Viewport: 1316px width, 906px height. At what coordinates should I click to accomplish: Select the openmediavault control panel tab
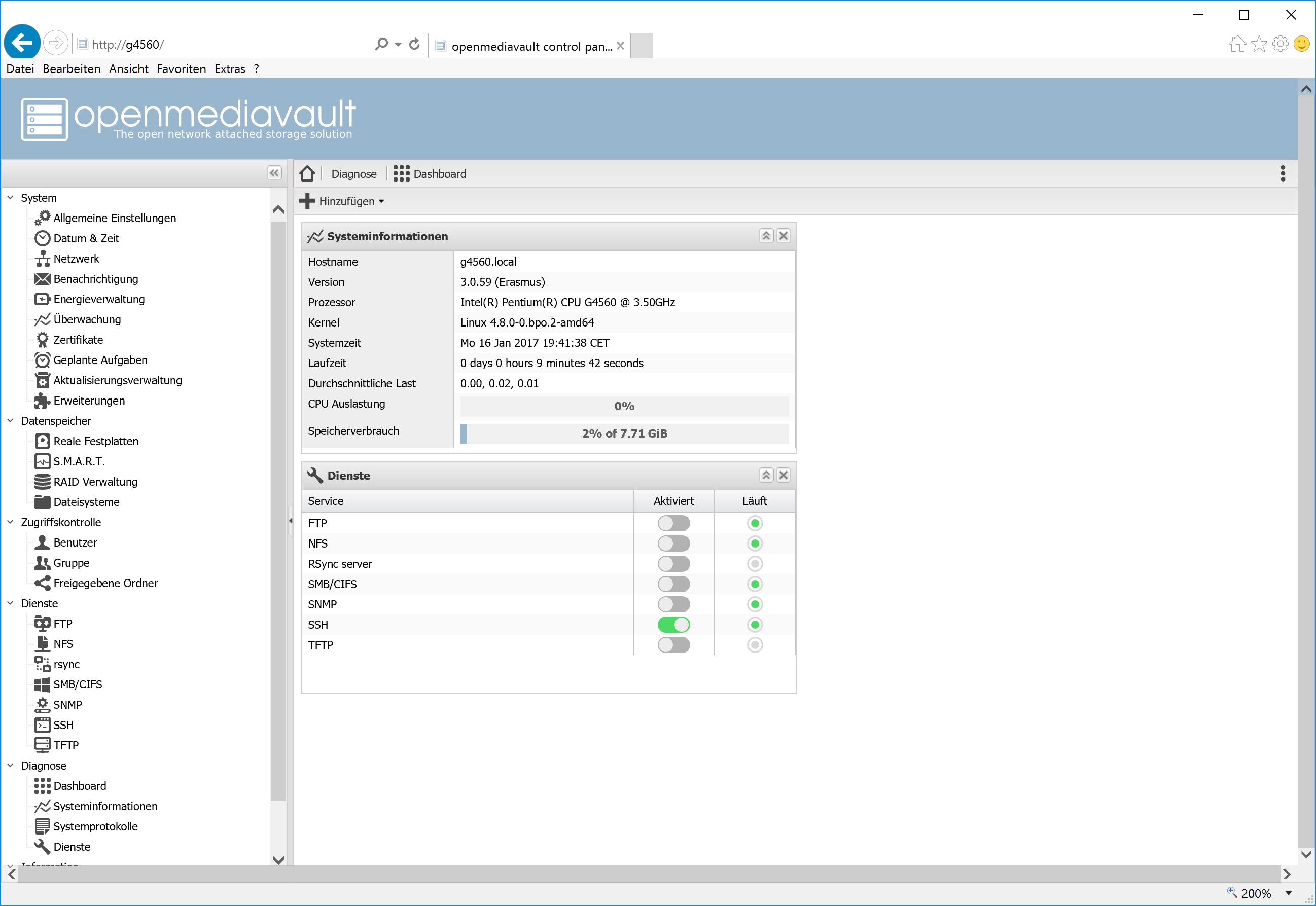pos(529,46)
